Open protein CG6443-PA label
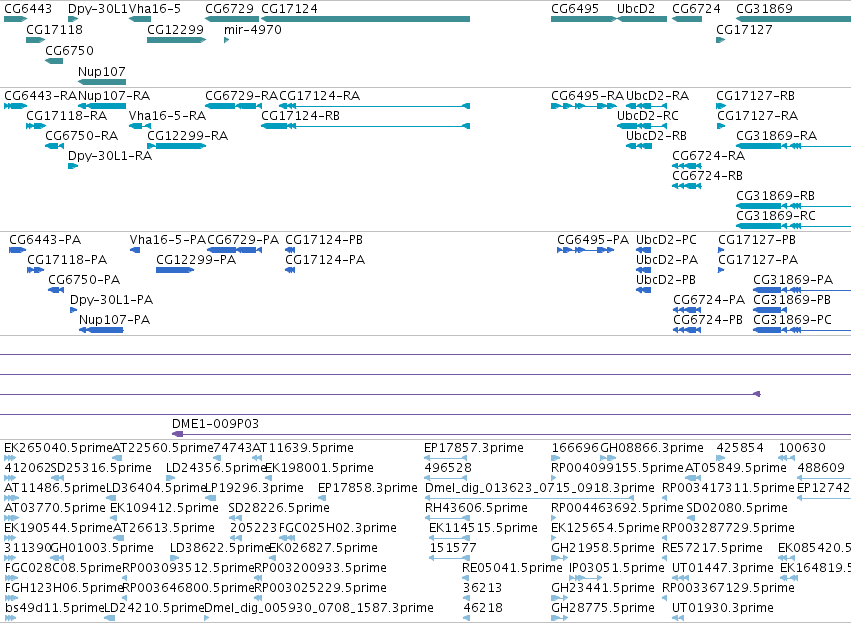This screenshot has height=623, width=851. click(x=45, y=240)
